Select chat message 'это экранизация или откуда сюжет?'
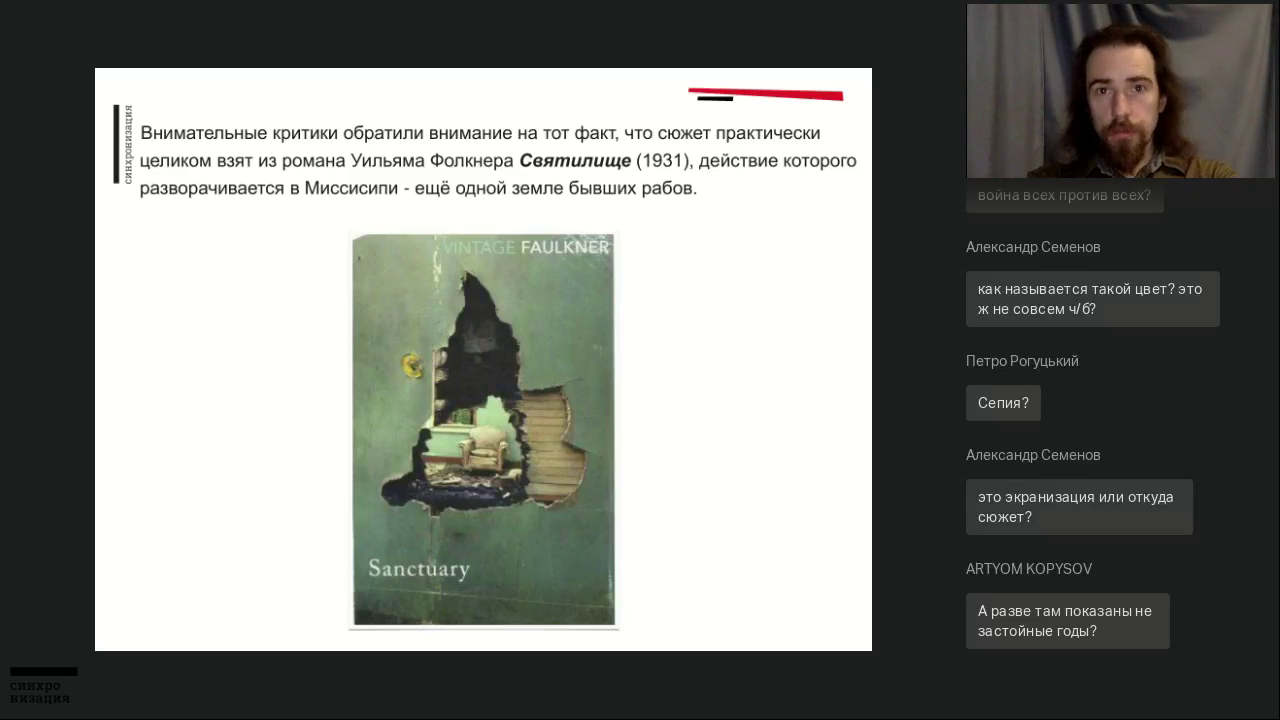Image resolution: width=1280 pixels, height=720 pixels. [x=1079, y=507]
